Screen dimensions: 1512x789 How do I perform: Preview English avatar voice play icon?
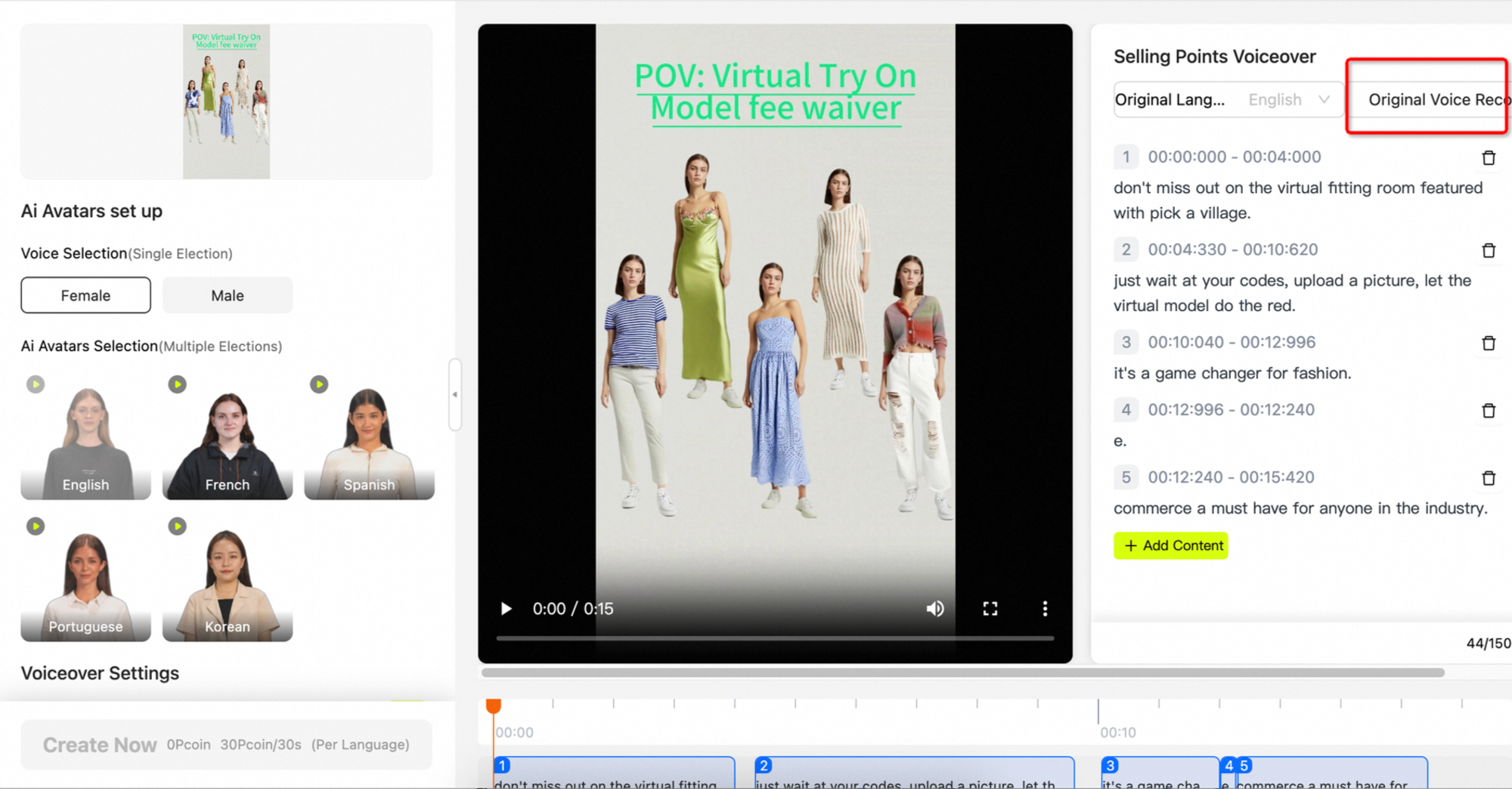coord(36,384)
